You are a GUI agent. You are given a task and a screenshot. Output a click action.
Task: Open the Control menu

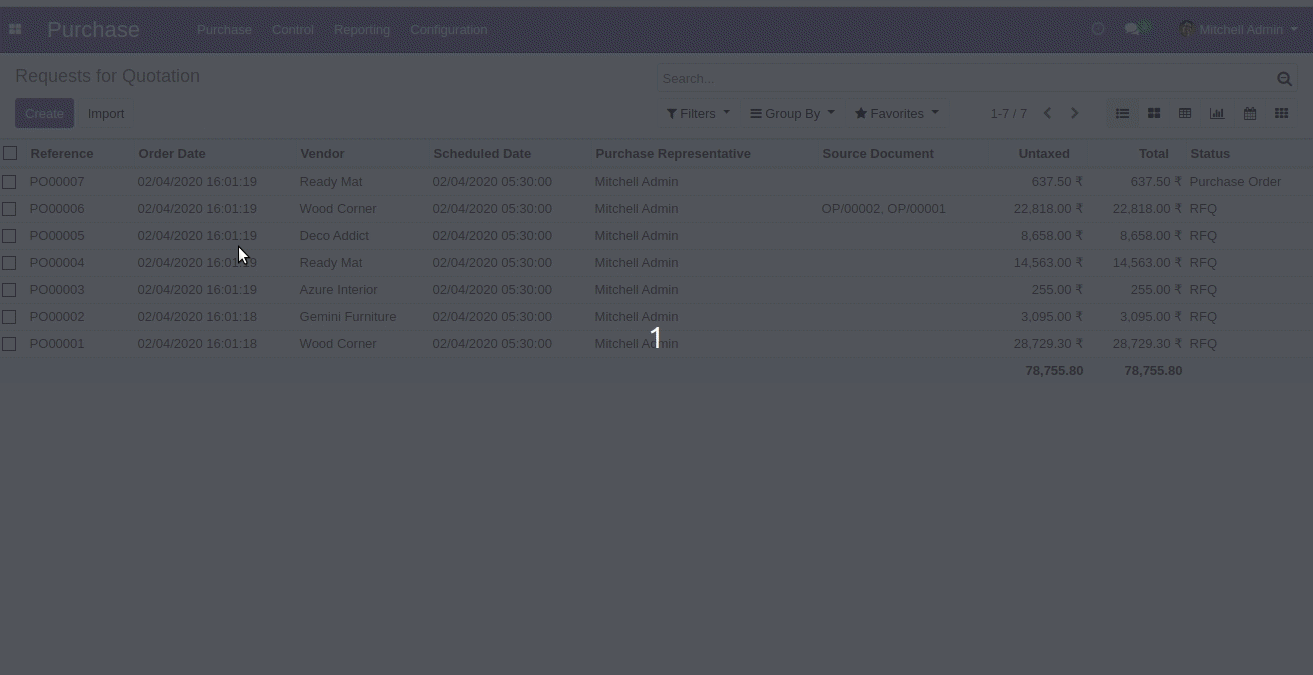[x=293, y=30]
